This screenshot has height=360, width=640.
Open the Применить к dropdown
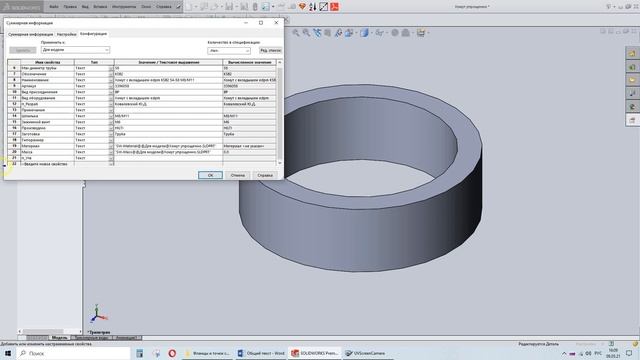75,50
